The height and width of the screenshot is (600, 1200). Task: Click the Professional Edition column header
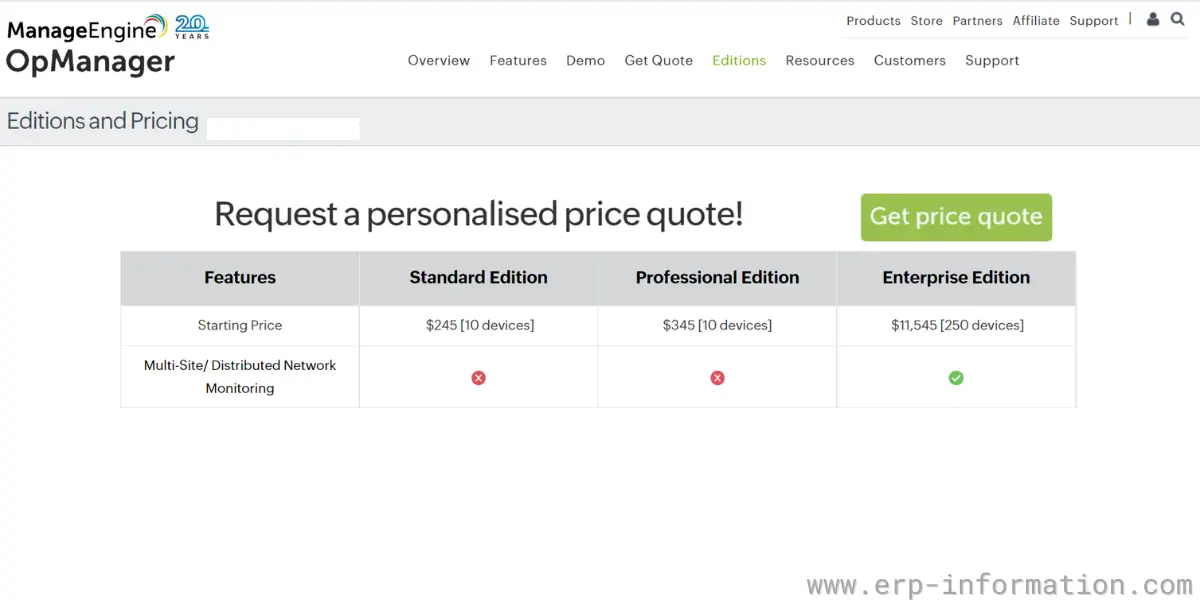717,278
